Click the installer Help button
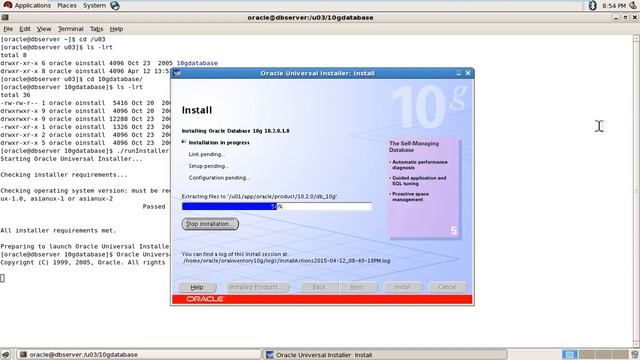The image size is (640, 360). point(197,287)
